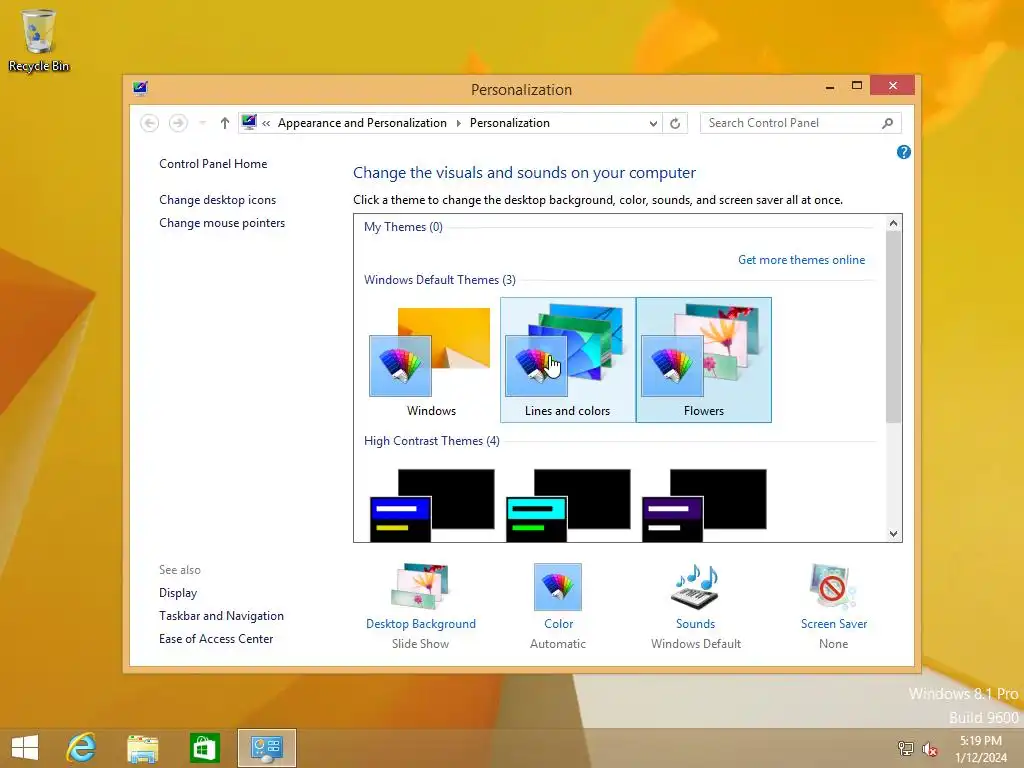Click the Screen Saver link text
This screenshot has height=768, width=1024.
834,624
